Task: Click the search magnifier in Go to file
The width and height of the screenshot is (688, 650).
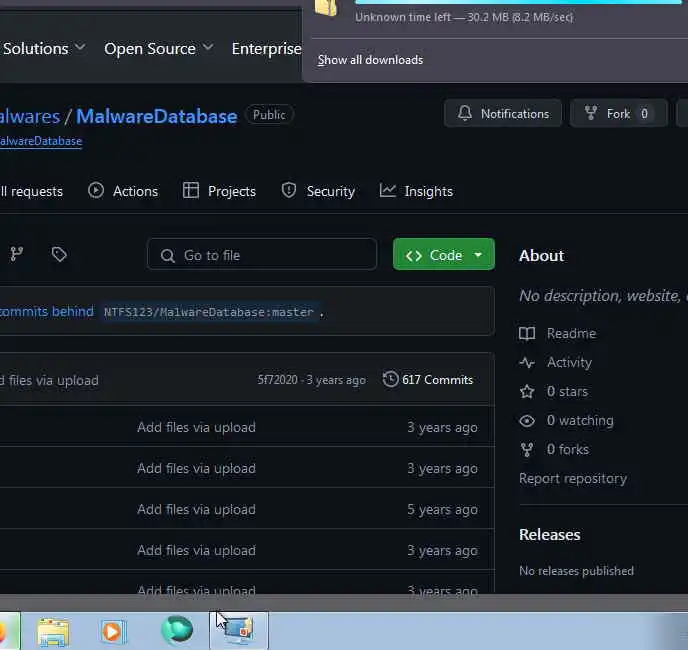Action: point(167,255)
